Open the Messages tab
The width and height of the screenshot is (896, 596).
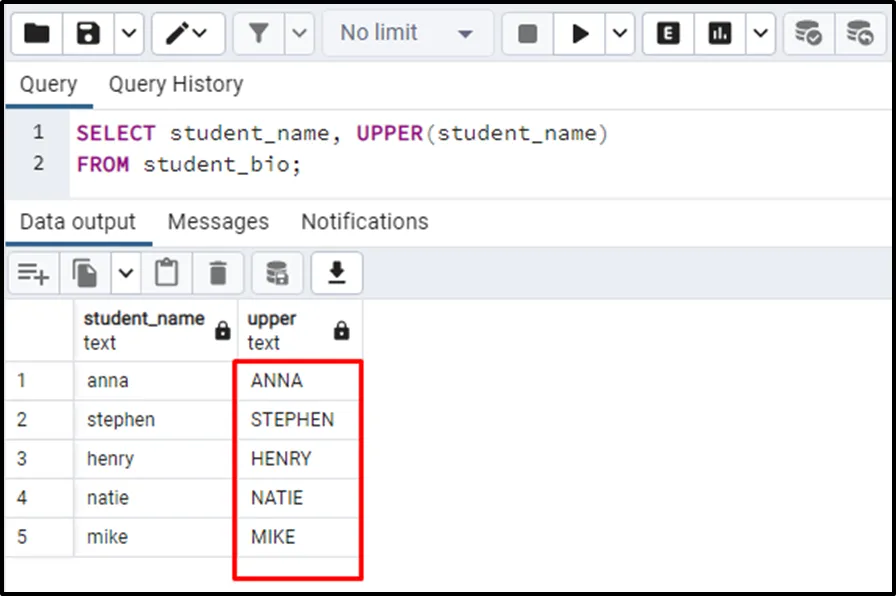(x=218, y=222)
